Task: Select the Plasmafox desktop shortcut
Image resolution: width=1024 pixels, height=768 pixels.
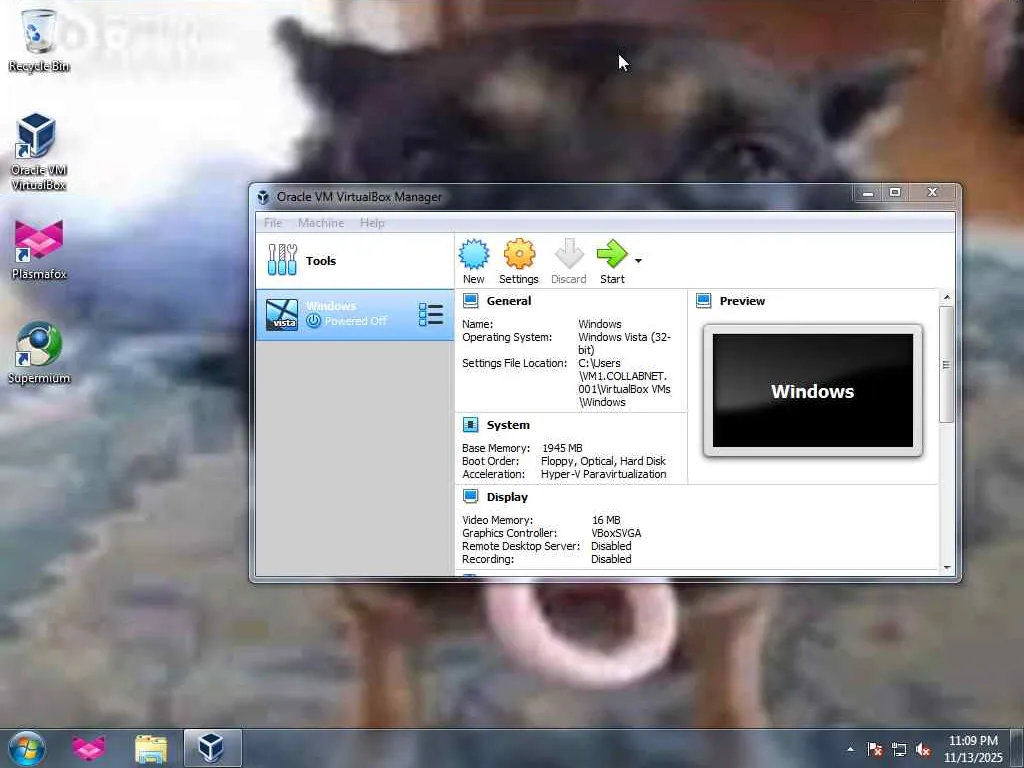Action: click(x=39, y=251)
